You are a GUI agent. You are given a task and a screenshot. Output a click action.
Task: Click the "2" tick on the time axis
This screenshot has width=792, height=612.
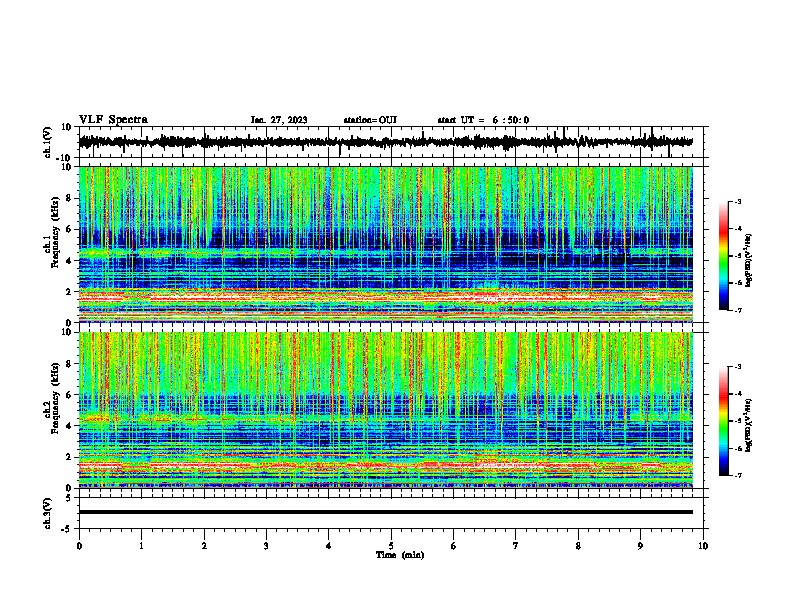(204, 546)
